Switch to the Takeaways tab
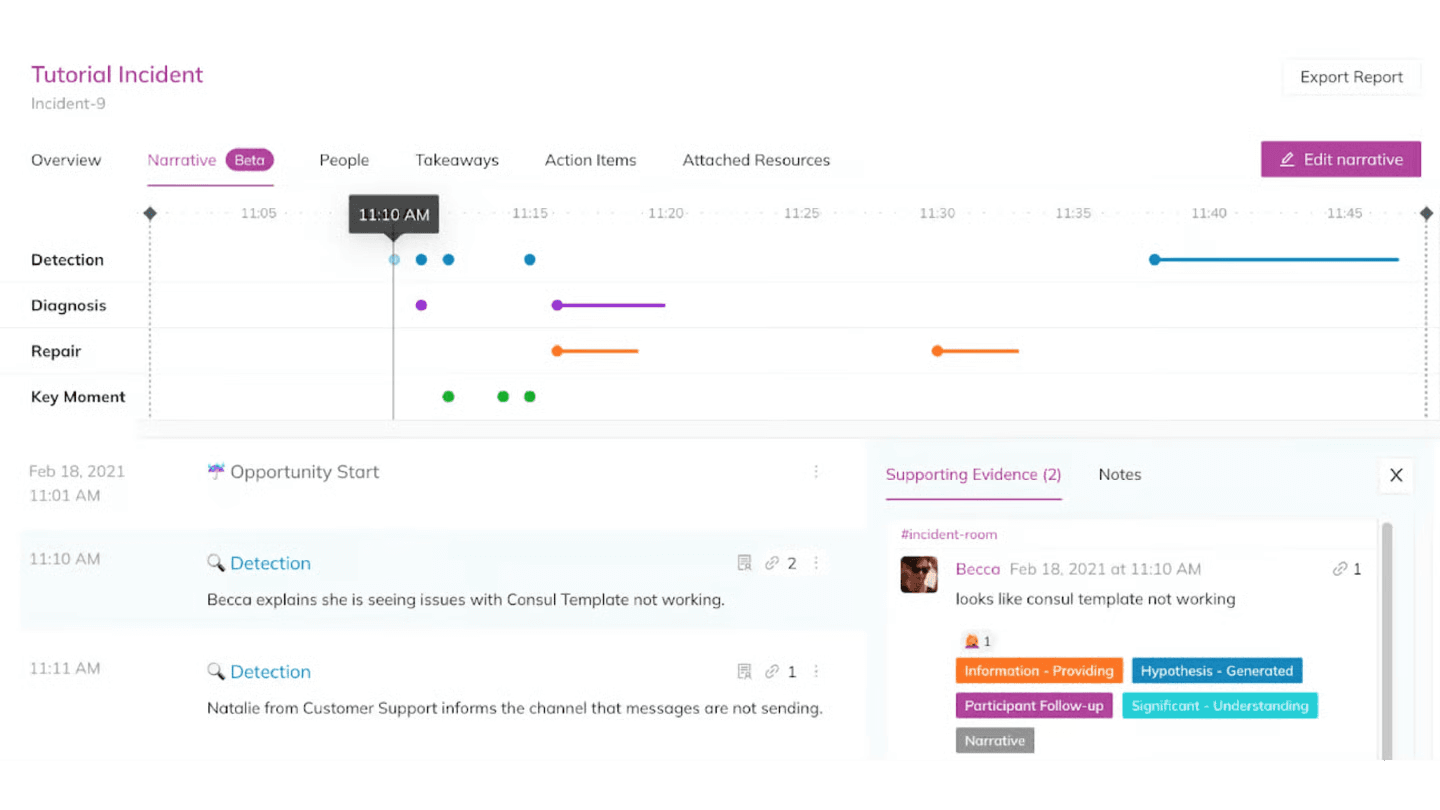The image size is (1440, 810). [457, 160]
